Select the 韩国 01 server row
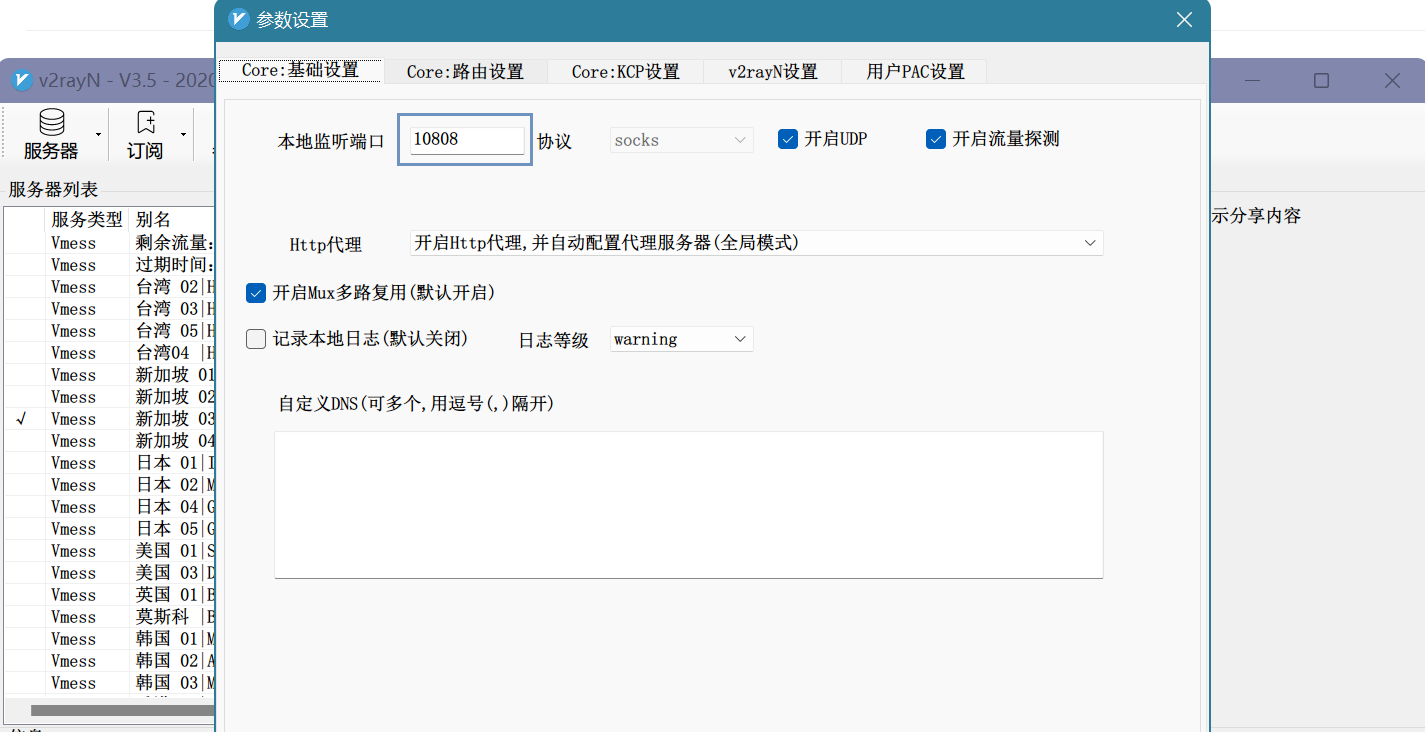The image size is (1425, 732). tap(110, 639)
